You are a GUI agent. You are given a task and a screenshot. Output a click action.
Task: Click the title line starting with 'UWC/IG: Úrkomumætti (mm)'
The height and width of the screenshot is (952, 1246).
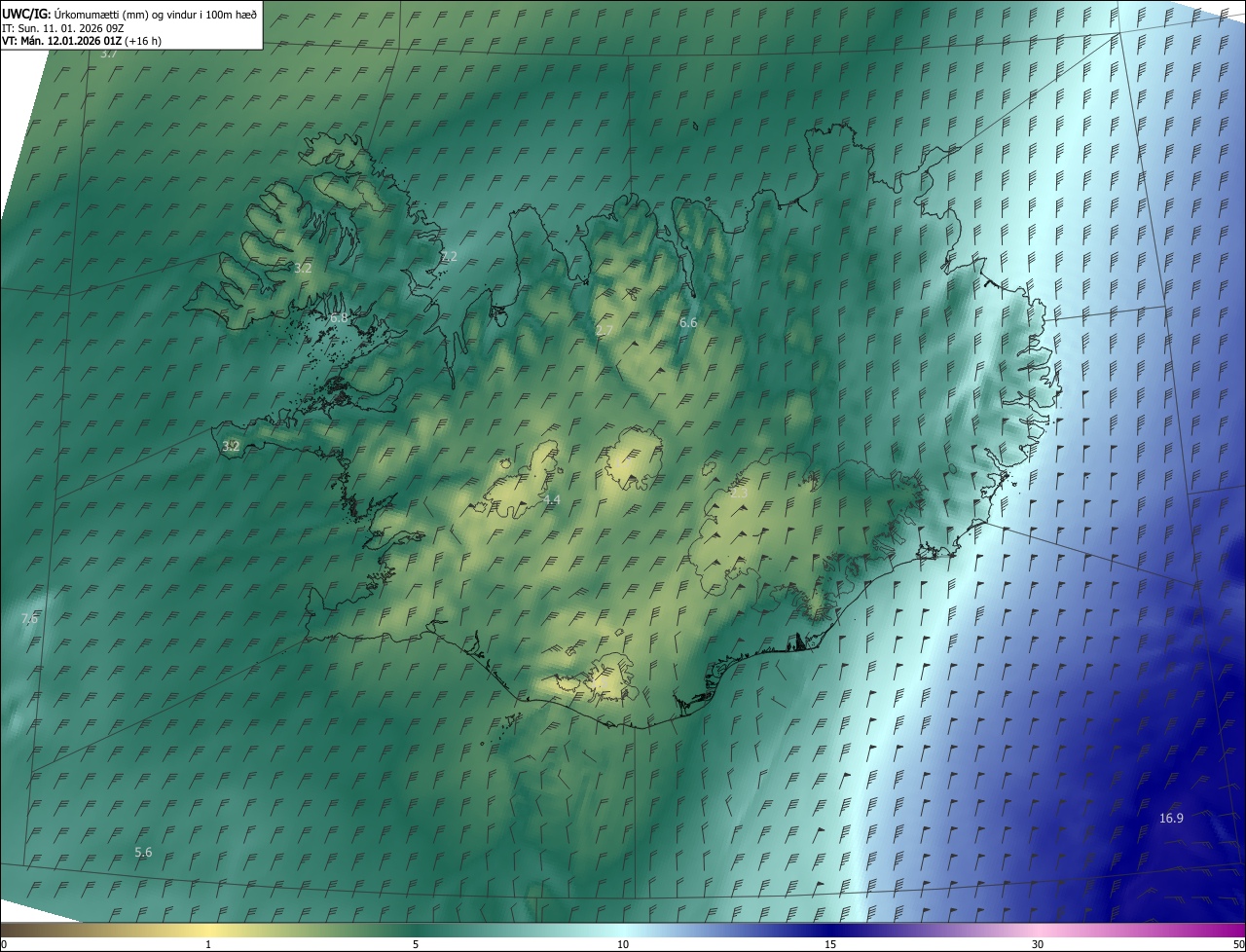point(129,14)
